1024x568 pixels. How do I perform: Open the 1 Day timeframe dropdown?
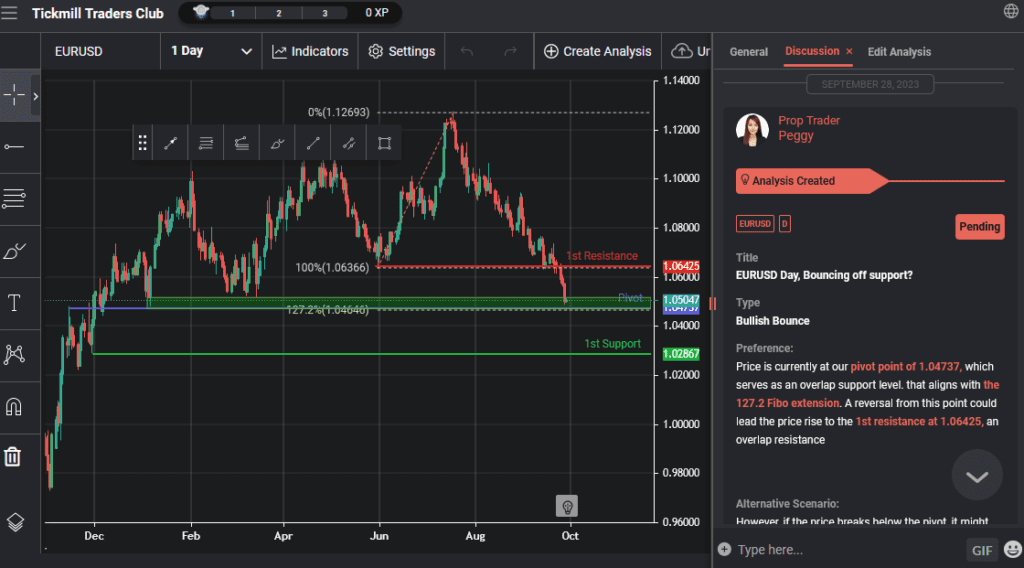pos(211,51)
